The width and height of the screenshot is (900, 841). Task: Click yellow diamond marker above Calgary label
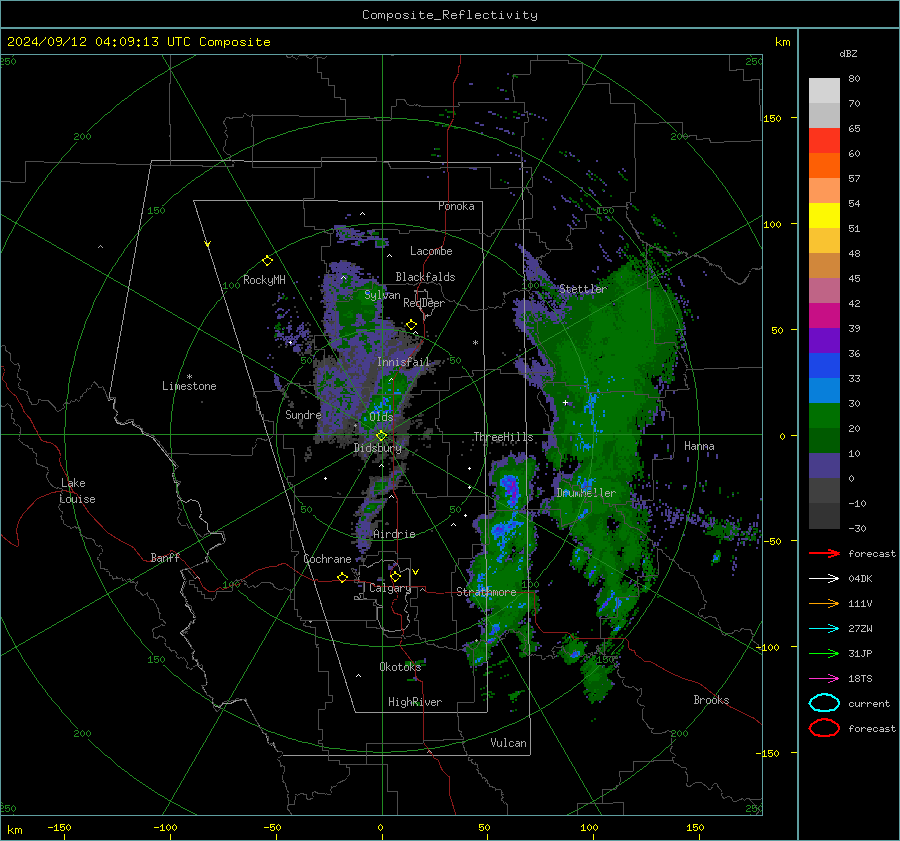[x=395, y=576]
